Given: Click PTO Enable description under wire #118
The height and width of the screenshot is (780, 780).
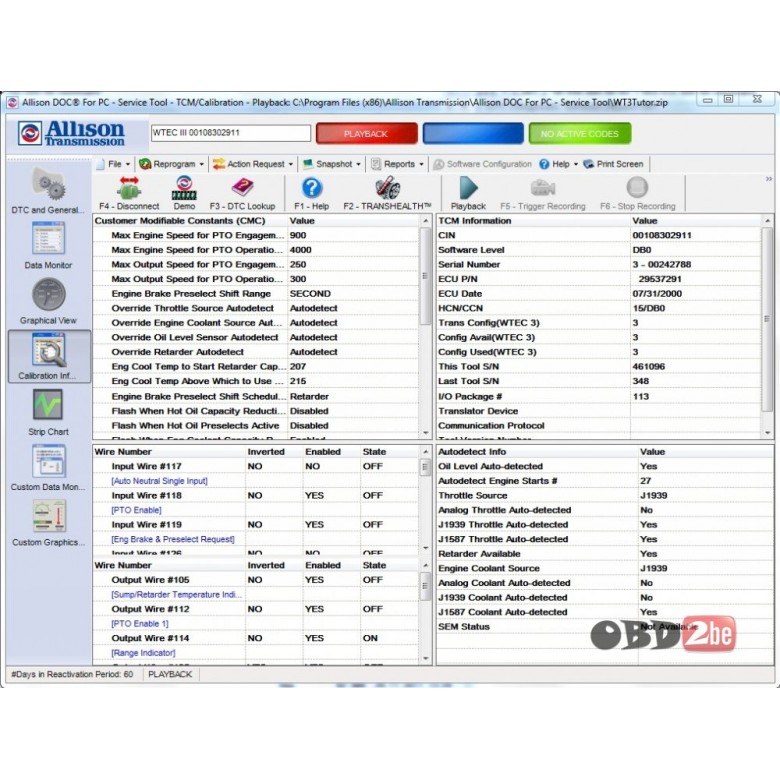Looking at the screenshot, I should (x=136, y=510).
